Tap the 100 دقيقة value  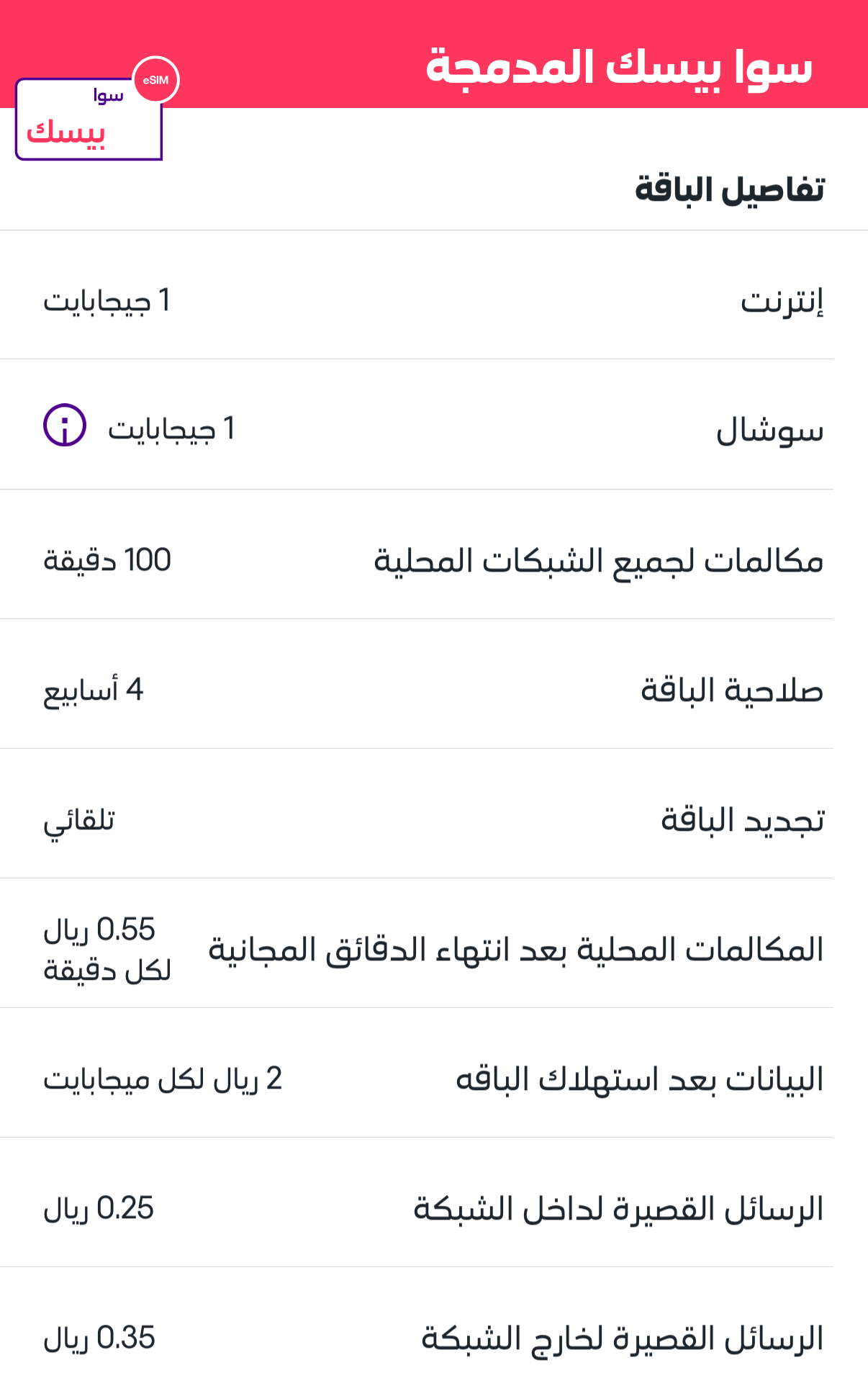(x=107, y=560)
